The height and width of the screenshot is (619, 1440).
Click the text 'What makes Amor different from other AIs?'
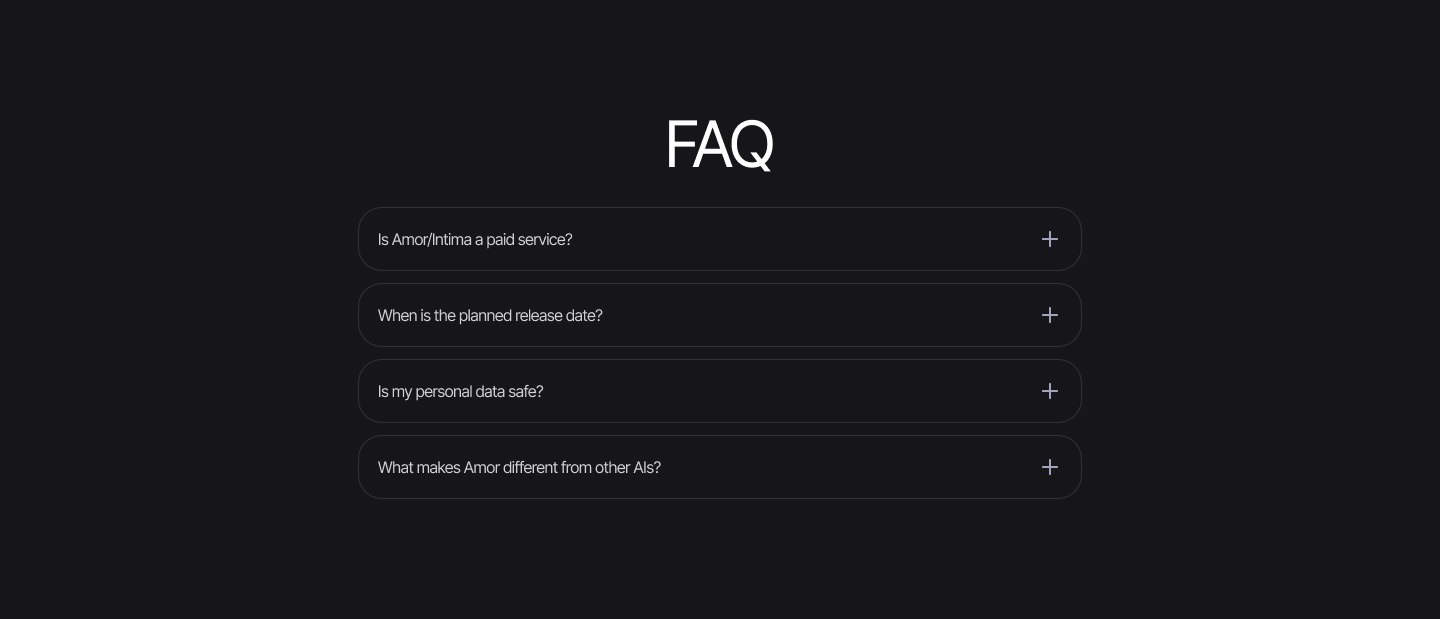coord(519,468)
